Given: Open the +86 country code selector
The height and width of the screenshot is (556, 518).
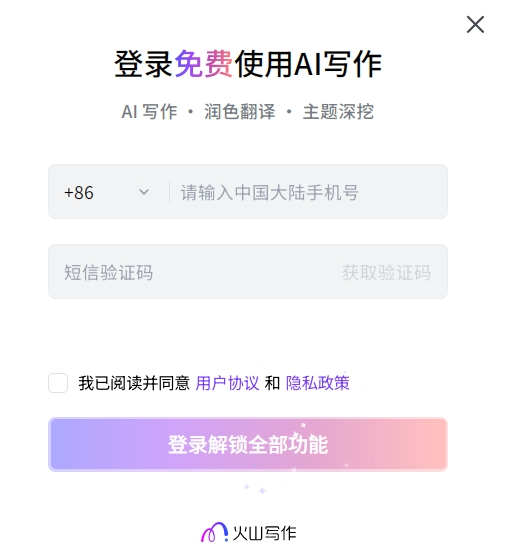Looking at the screenshot, I should pyautogui.click(x=106, y=192).
